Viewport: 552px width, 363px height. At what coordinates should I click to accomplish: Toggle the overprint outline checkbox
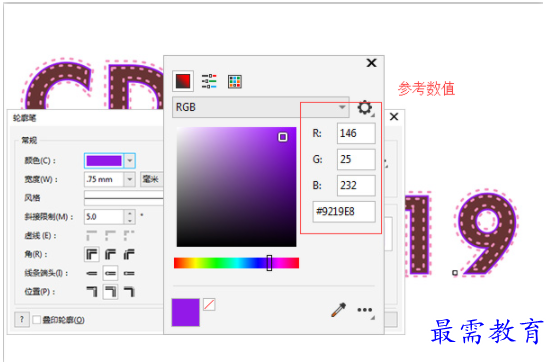[x=36, y=320]
